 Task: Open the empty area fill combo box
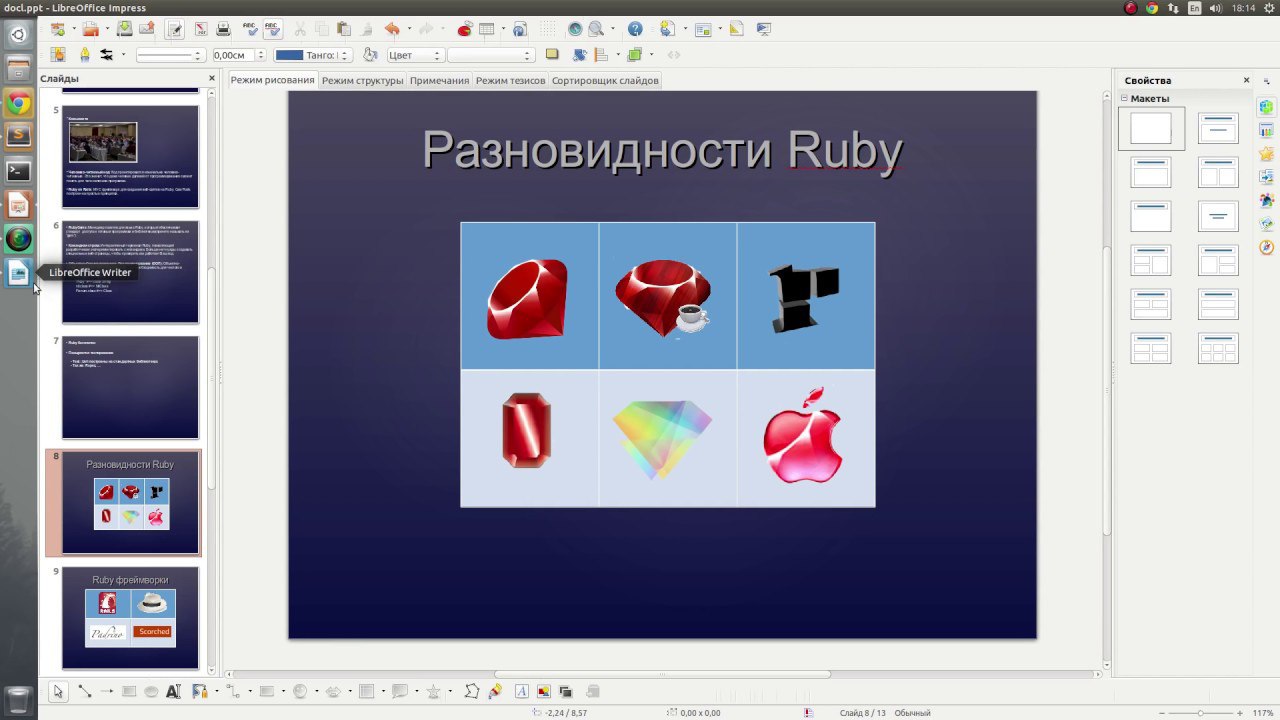490,55
